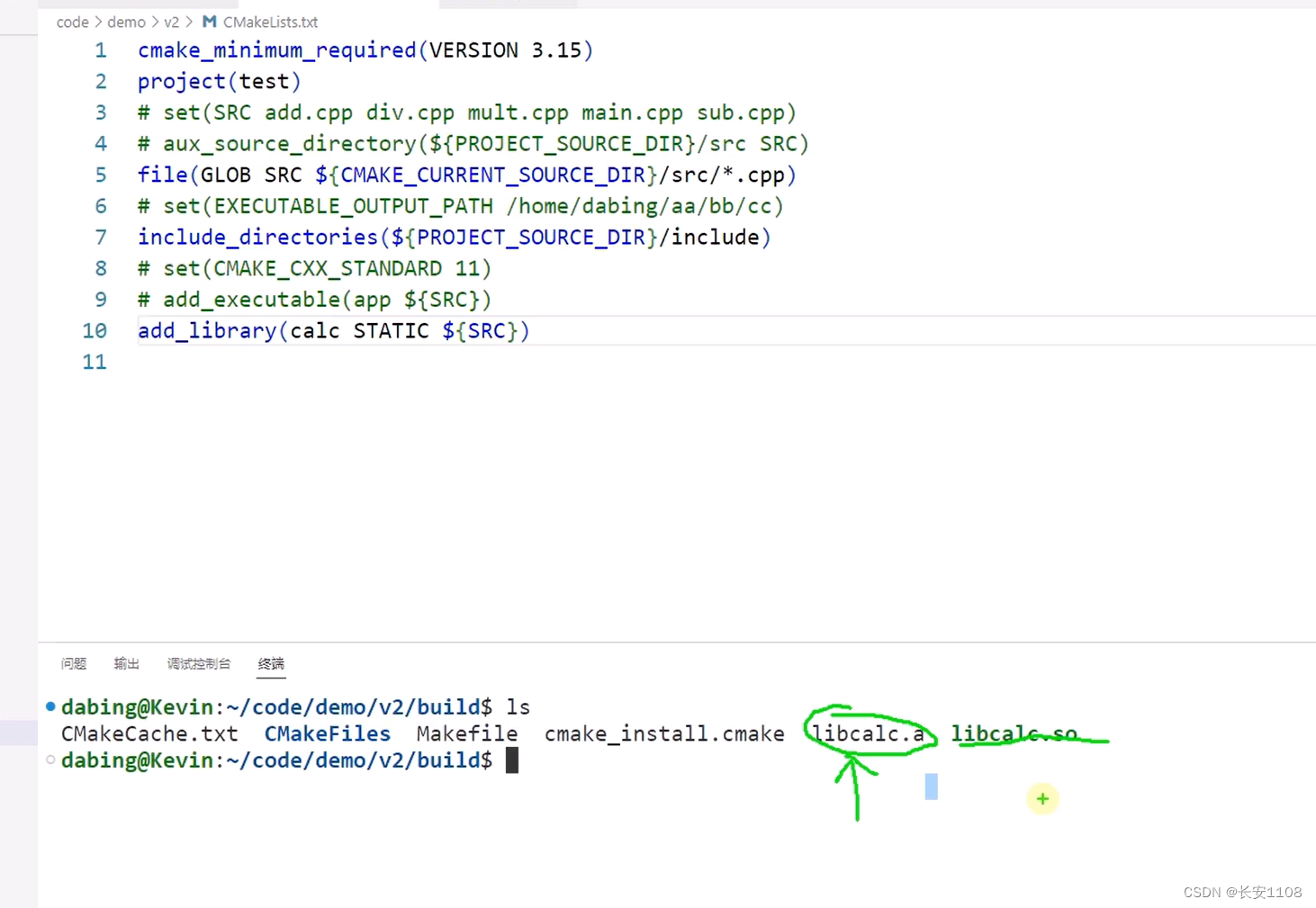Switch to the 调试控制台 panel tab

tap(199, 664)
